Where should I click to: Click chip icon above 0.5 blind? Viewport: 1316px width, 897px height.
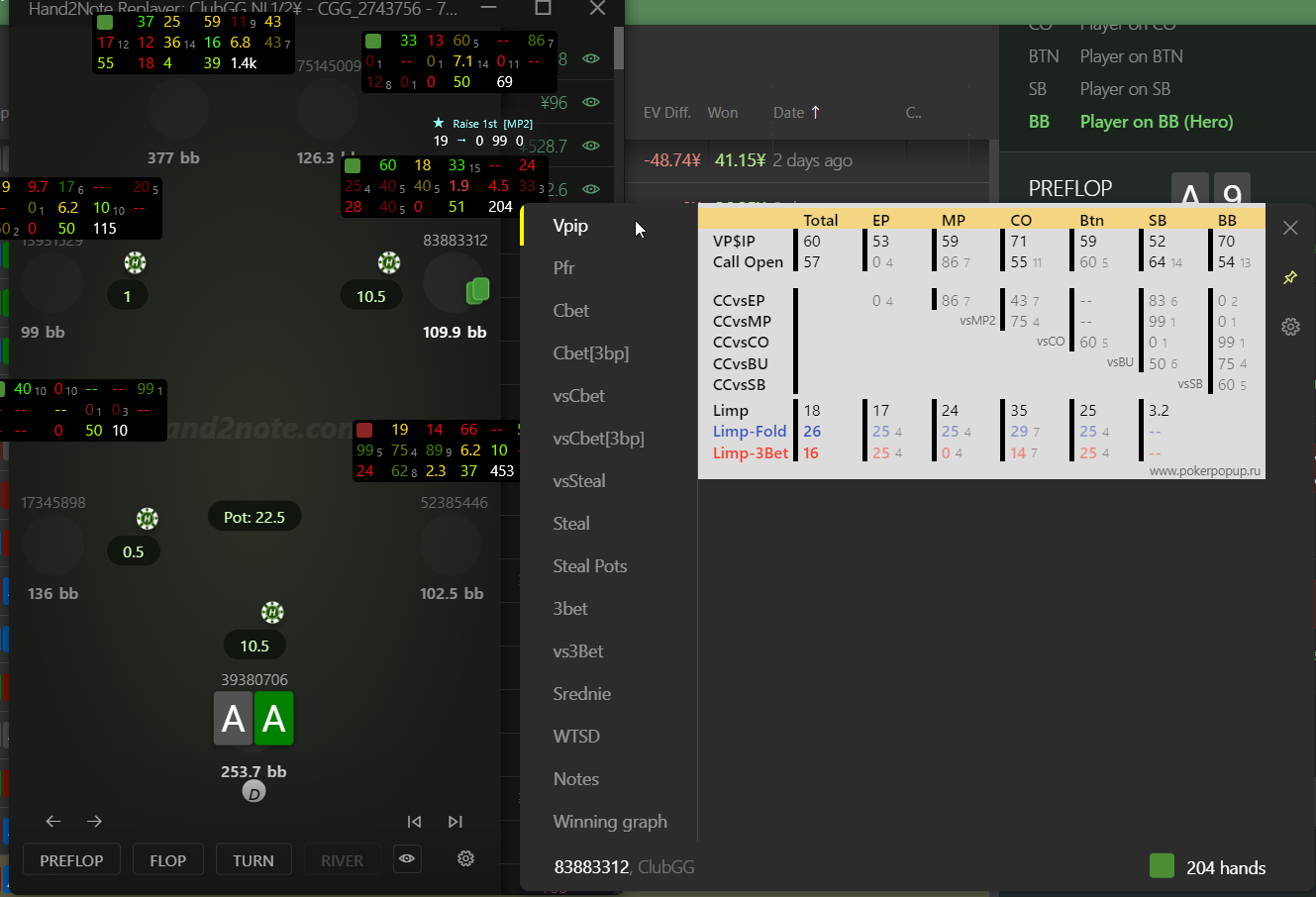(x=148, y=519)
